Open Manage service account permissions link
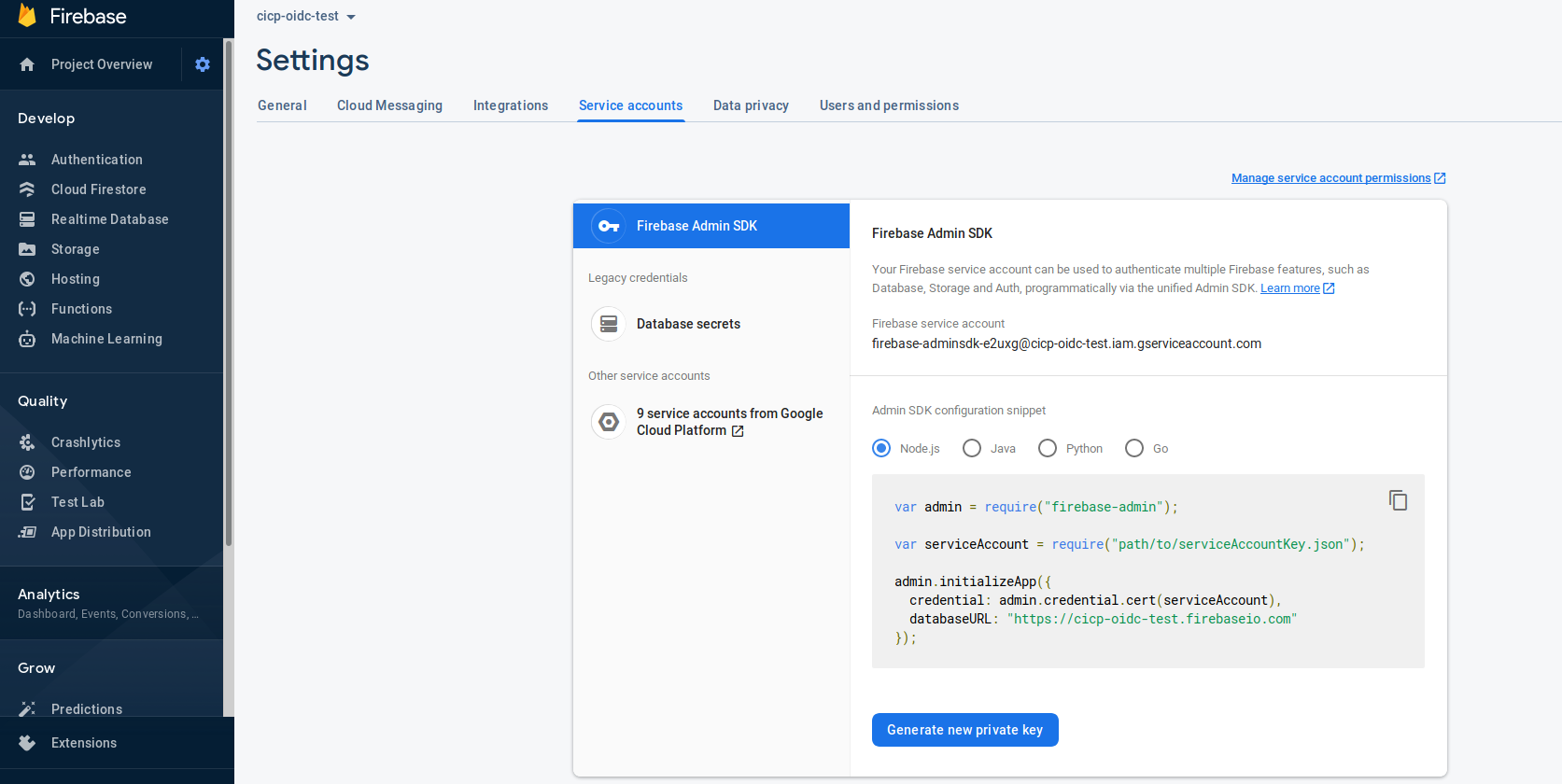The height and width of the screenshot is (784, 1562). point(1330,178)
